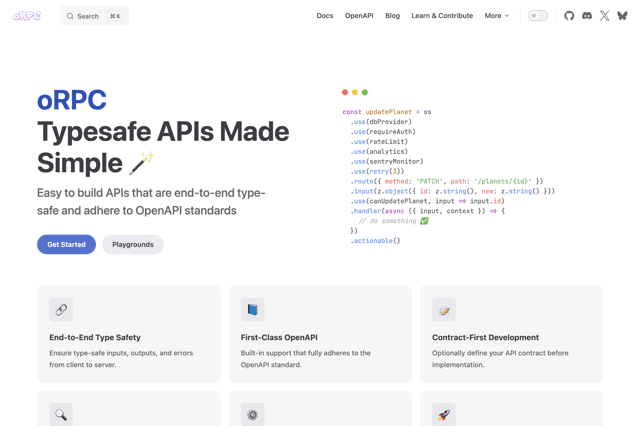The height and width of the screenshot is (426, 640).
Task: Click the '.use(requireAuth)' code line
Action: [x=383, y=132]
